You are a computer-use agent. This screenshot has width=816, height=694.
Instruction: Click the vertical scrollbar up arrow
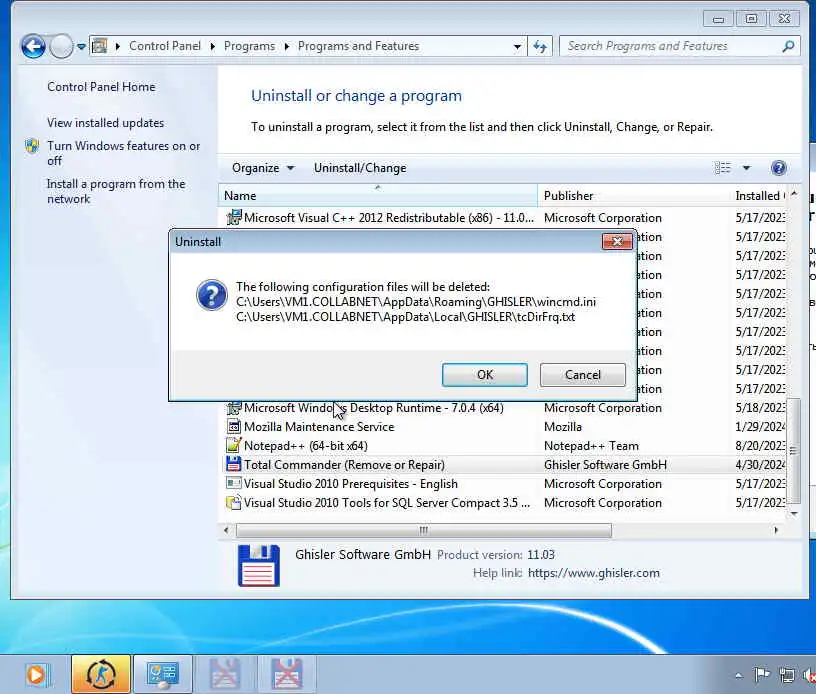tap(794, 194)
